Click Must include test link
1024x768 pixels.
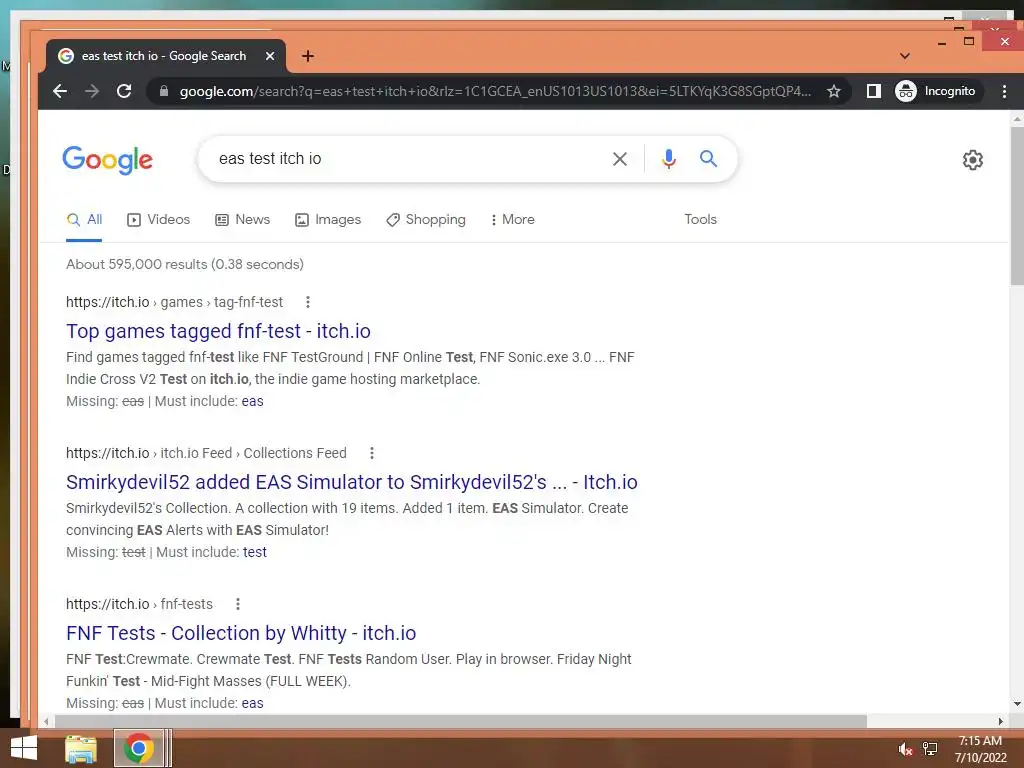point(255,552)
